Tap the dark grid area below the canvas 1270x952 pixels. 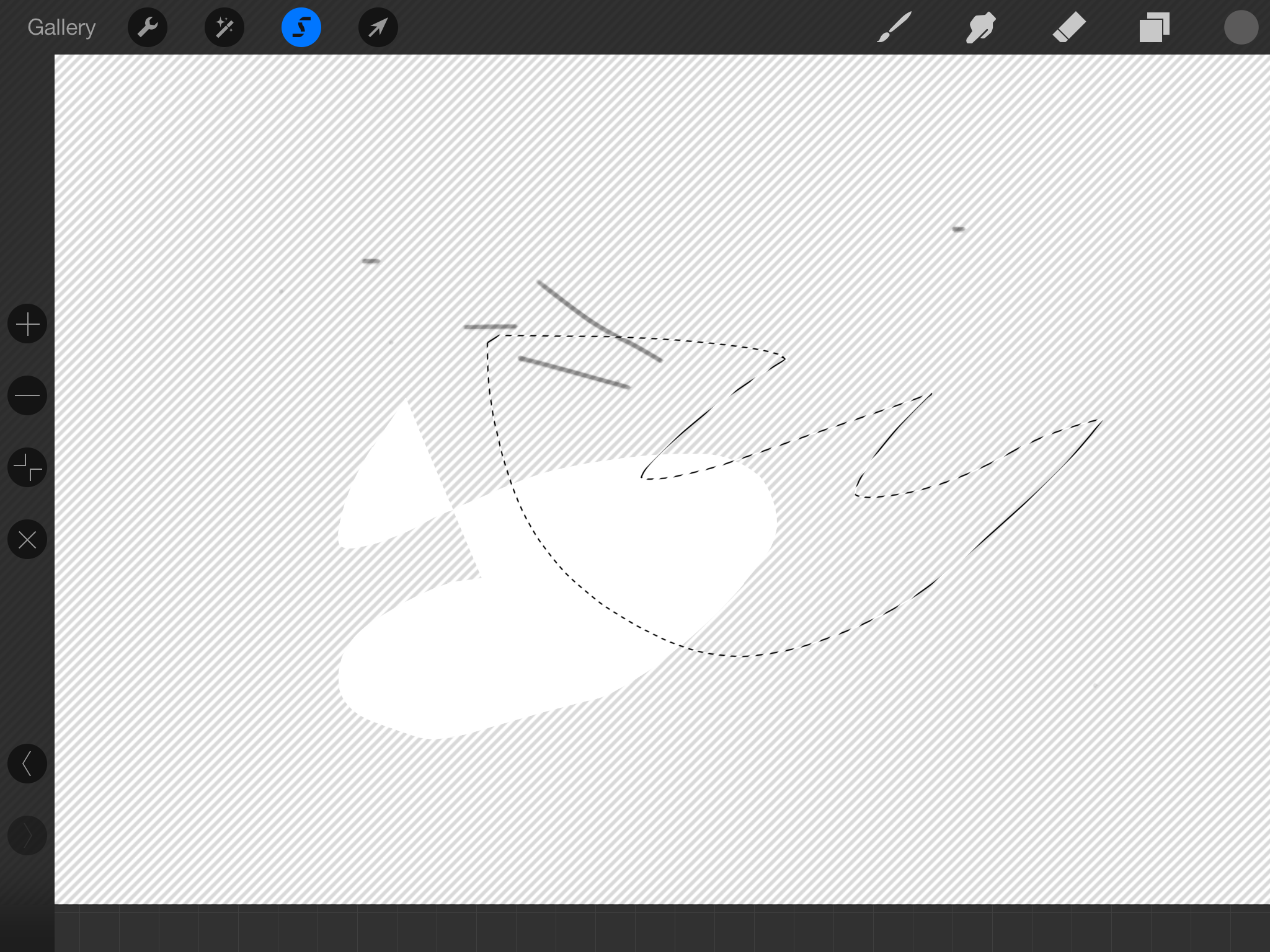[x=620, y=928]
